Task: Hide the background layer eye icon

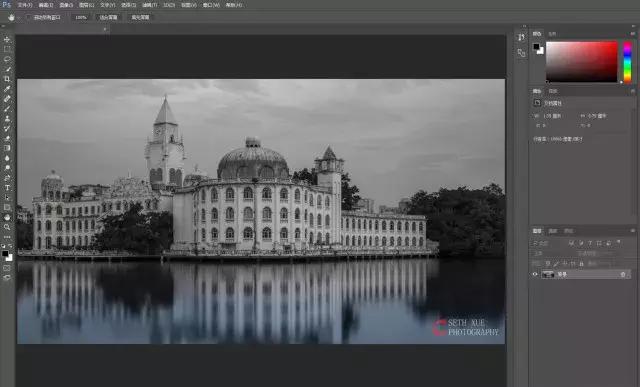Action: (535, 275)
